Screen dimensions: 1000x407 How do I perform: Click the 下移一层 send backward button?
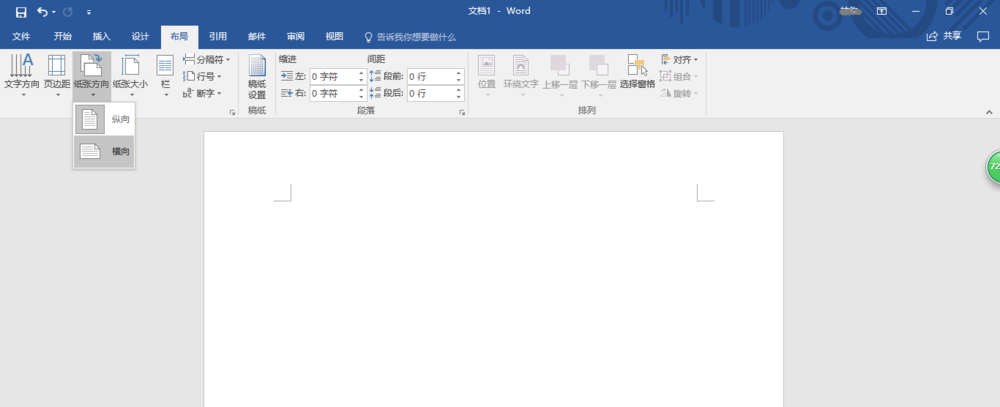coord(598,76)
